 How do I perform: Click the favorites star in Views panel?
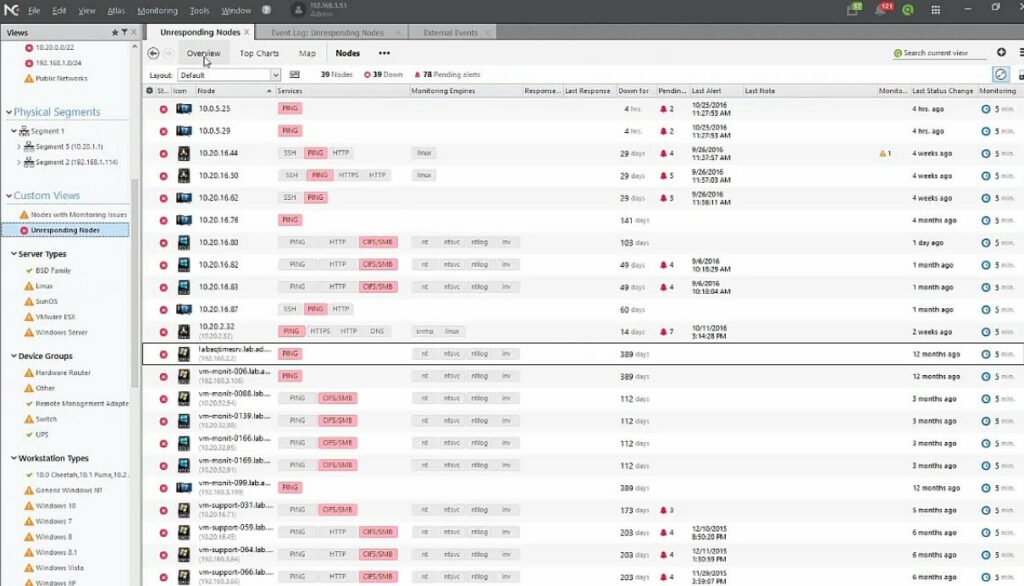[x=115, y=32]
